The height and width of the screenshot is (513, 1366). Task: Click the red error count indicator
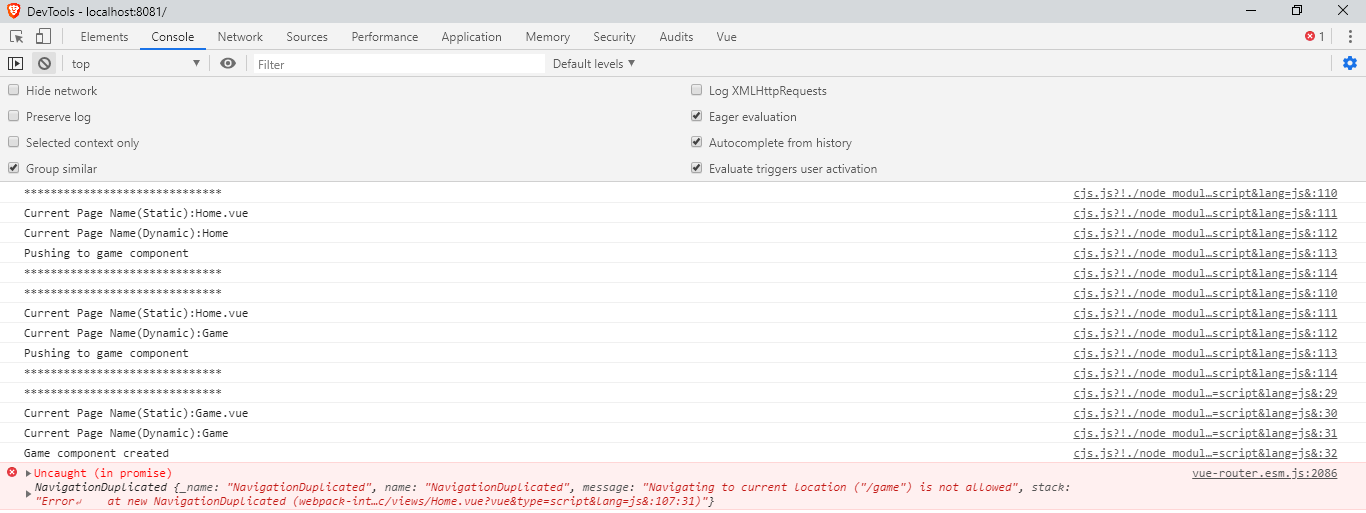[1314, 37]
